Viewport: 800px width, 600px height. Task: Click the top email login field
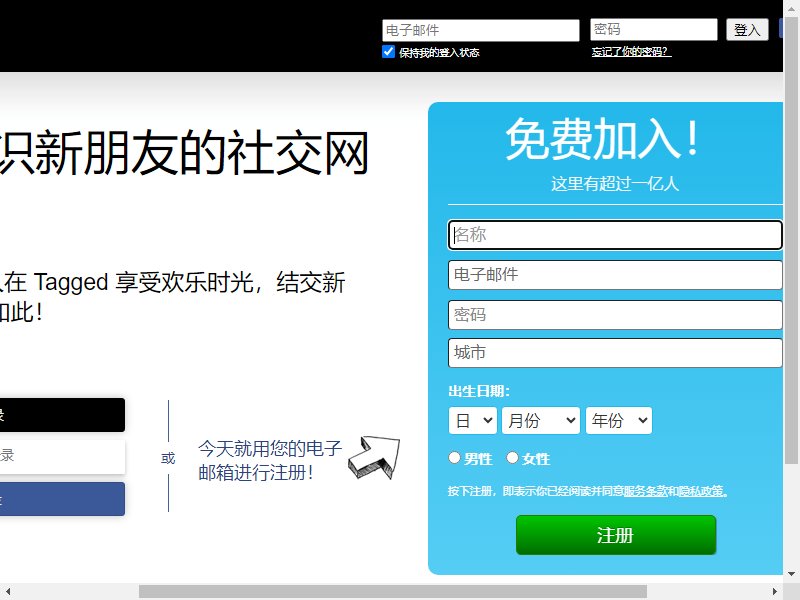pos(481,30)
